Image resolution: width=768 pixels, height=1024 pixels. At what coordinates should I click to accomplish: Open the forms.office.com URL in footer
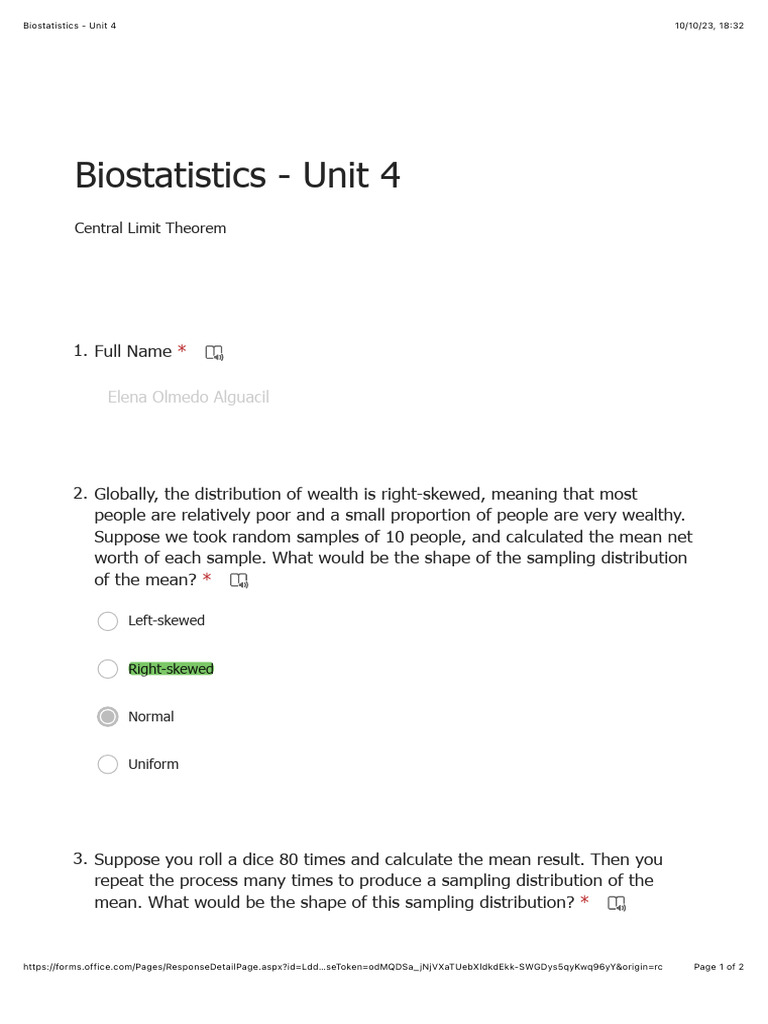(342, 967)
